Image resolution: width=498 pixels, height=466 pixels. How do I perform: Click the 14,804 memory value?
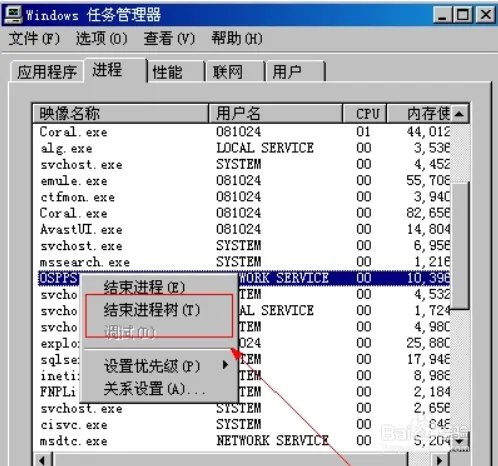428,230
